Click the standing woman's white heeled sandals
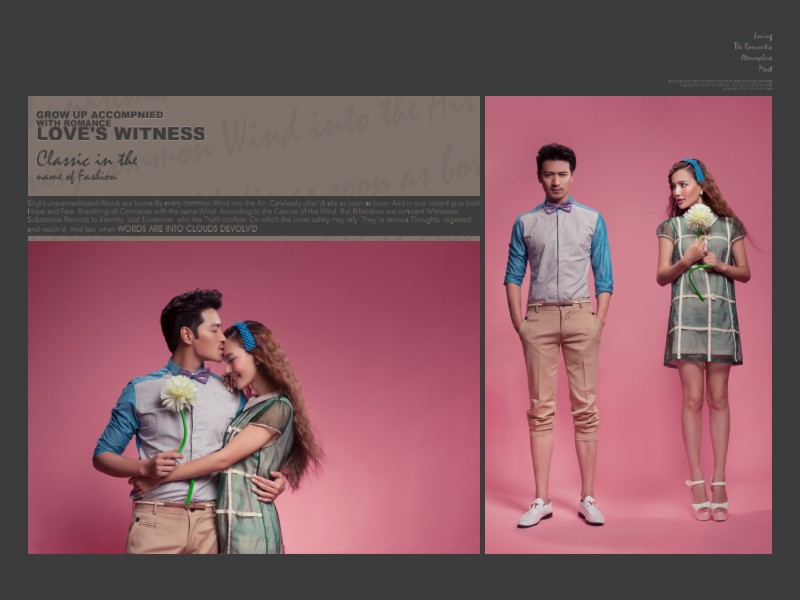This screenshot has height=600, width=800. [708, 500]
